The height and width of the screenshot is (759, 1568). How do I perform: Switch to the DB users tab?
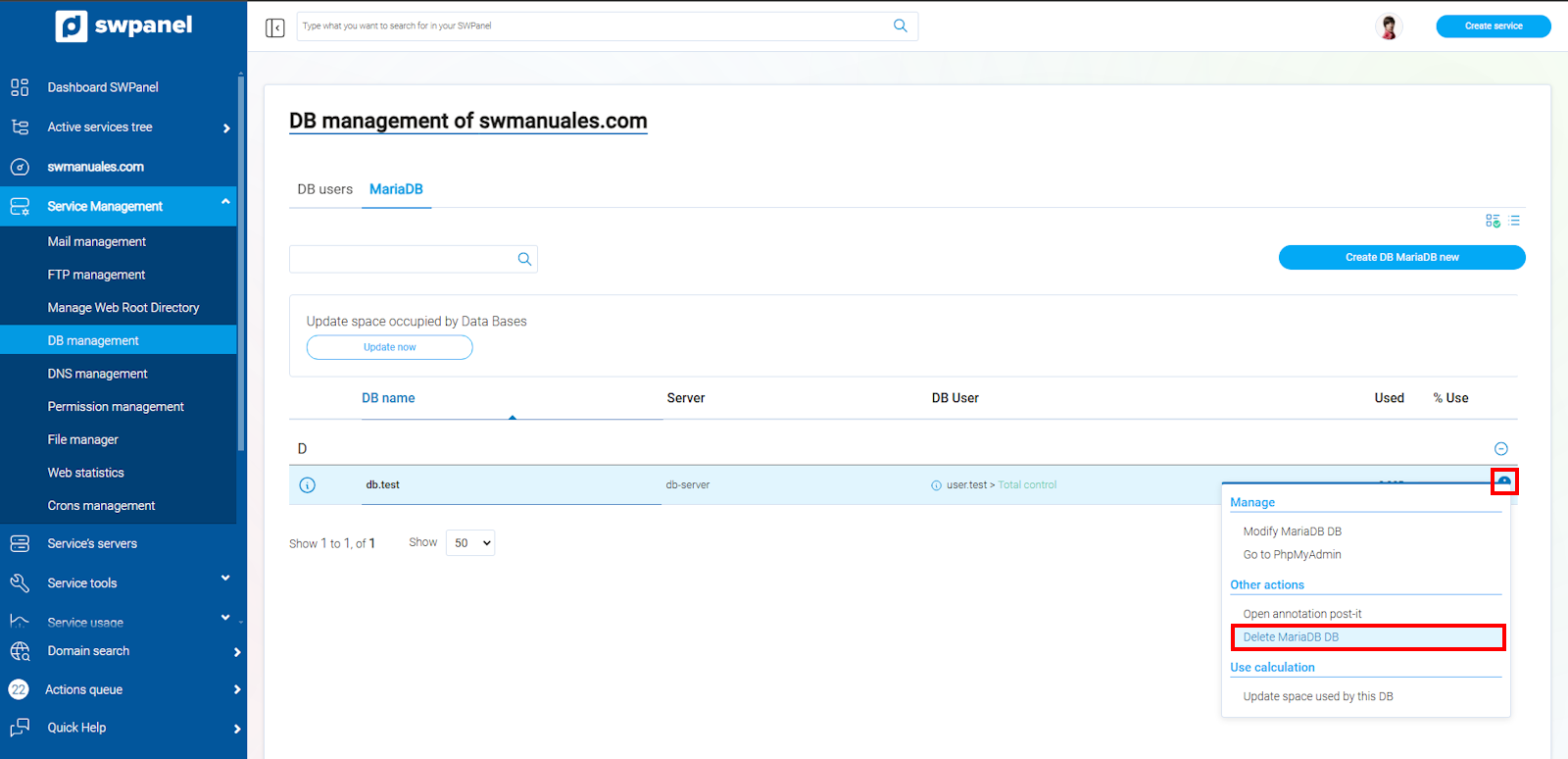click(324, 189)
